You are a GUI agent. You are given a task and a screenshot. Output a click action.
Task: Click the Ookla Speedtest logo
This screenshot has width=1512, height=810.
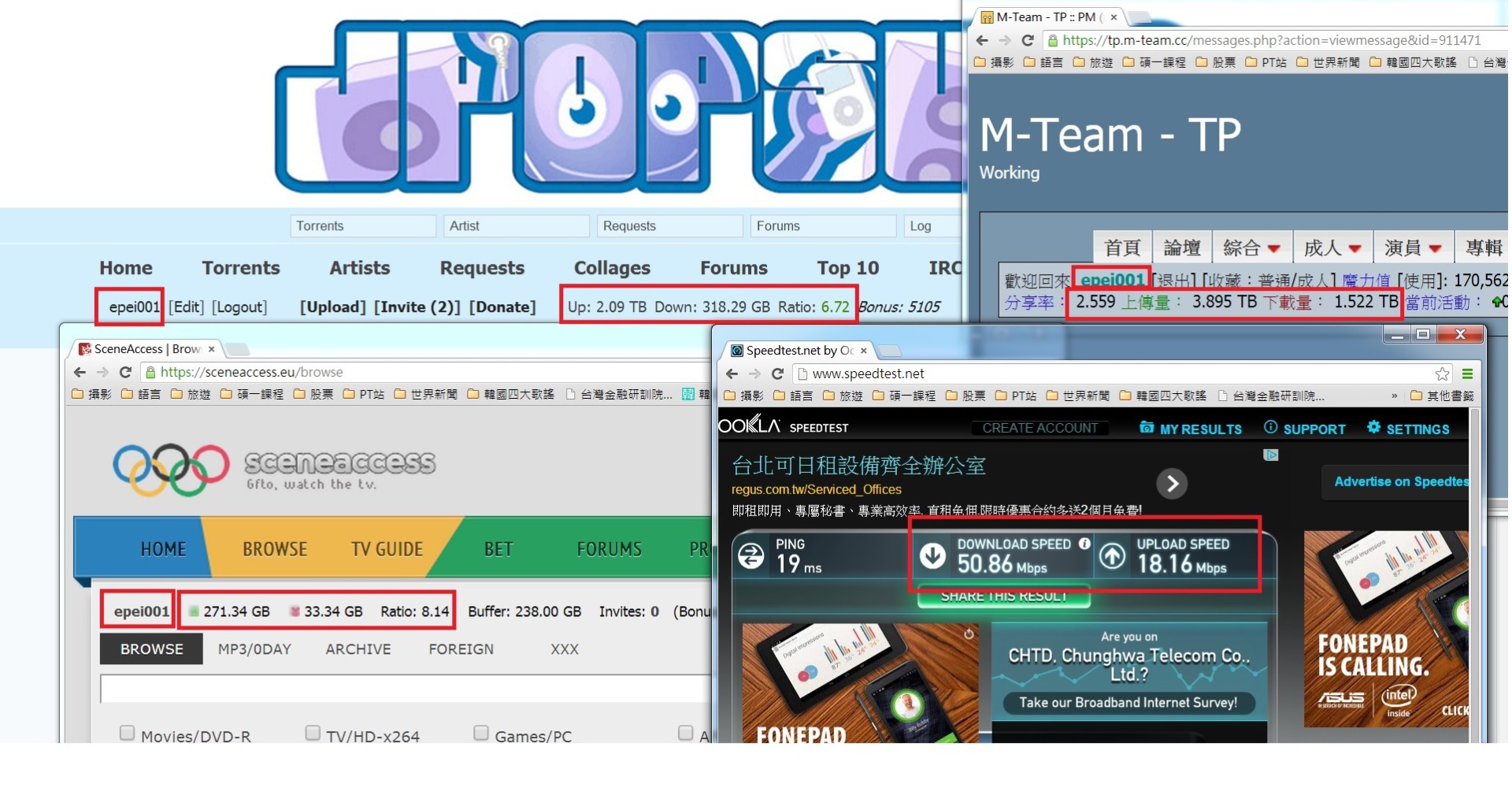click(784, 425)
